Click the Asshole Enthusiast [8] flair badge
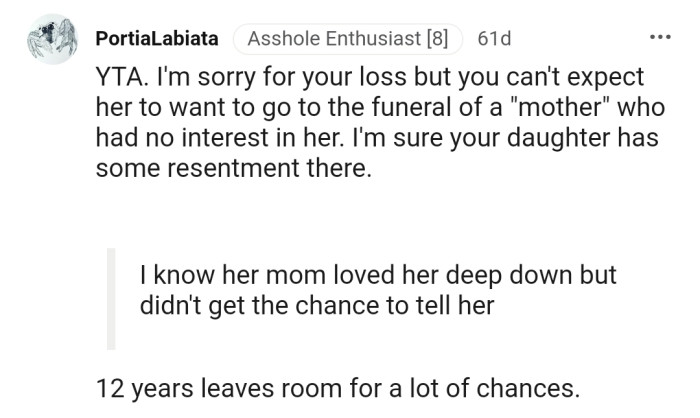 click(347, 40)
